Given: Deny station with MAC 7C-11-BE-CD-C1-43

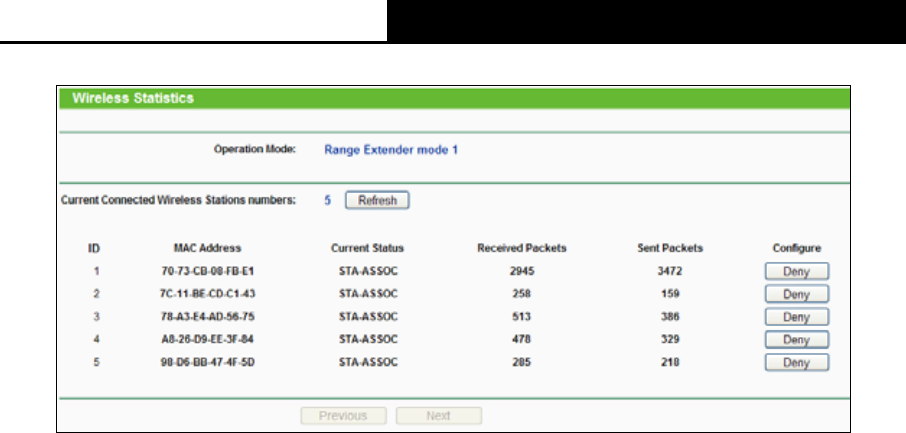Looking at the screenshot, I should pyautogui.click(x=797, y=294).
